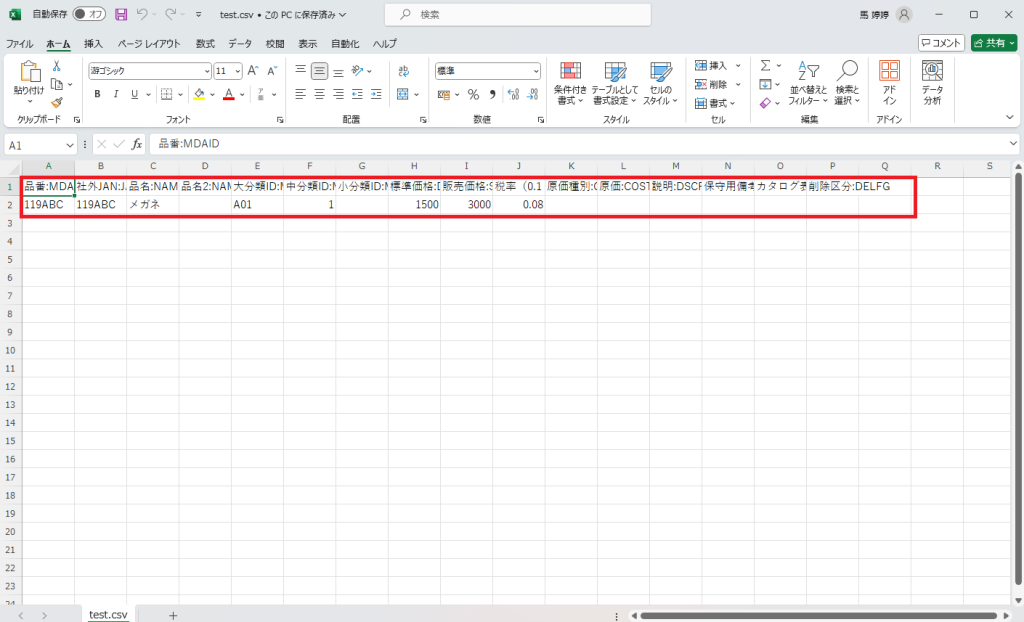Open the 標準 number format dropdown

click(536, 71)
